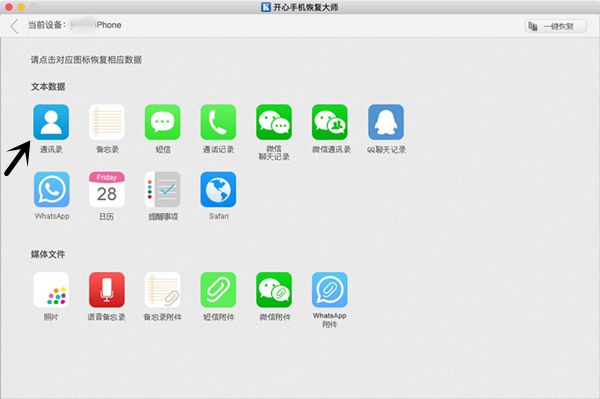The image size is (600, 399).
Task: Click the 短信 label text
Action: click(x=163, y=149)
